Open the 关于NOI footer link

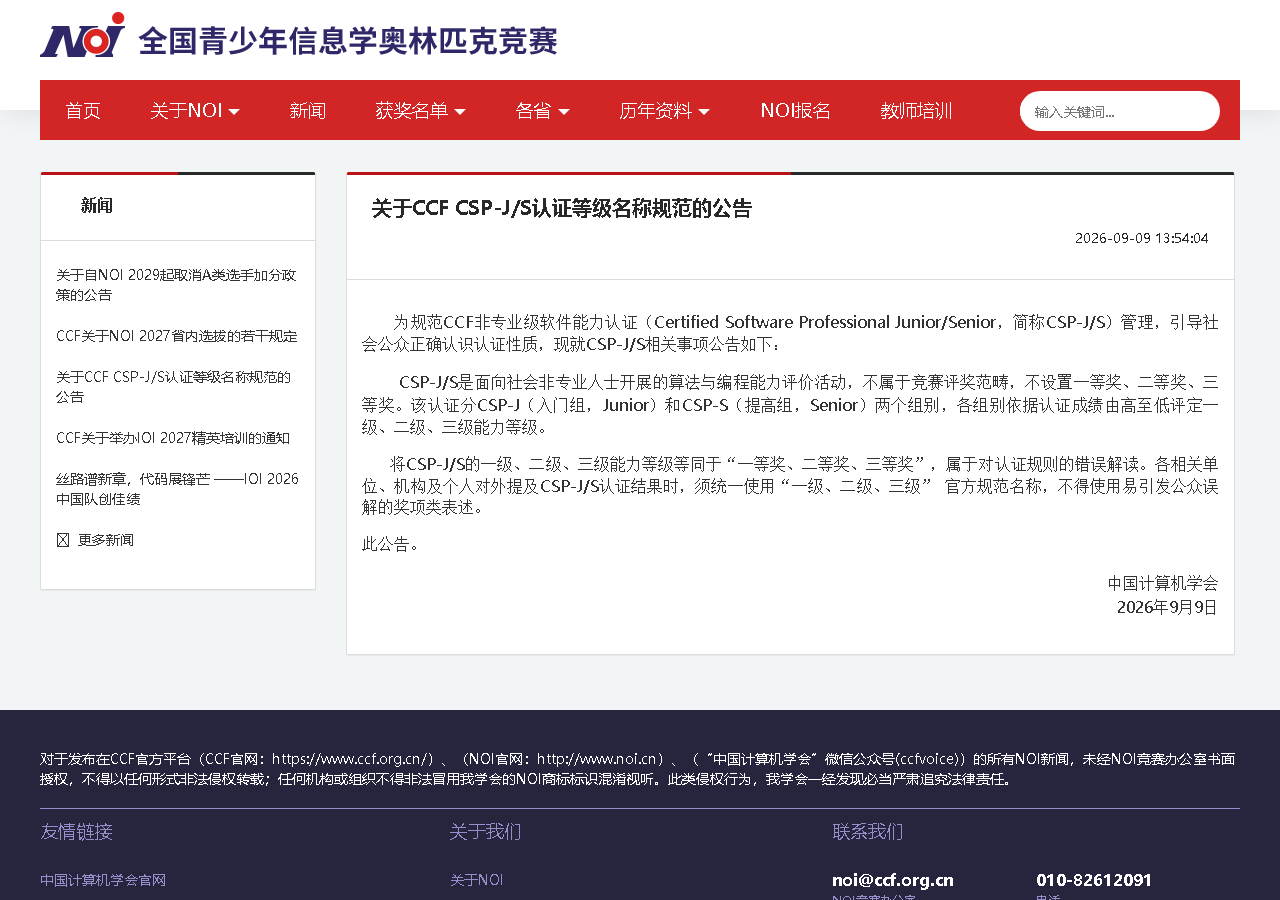[x=477, y=880]
